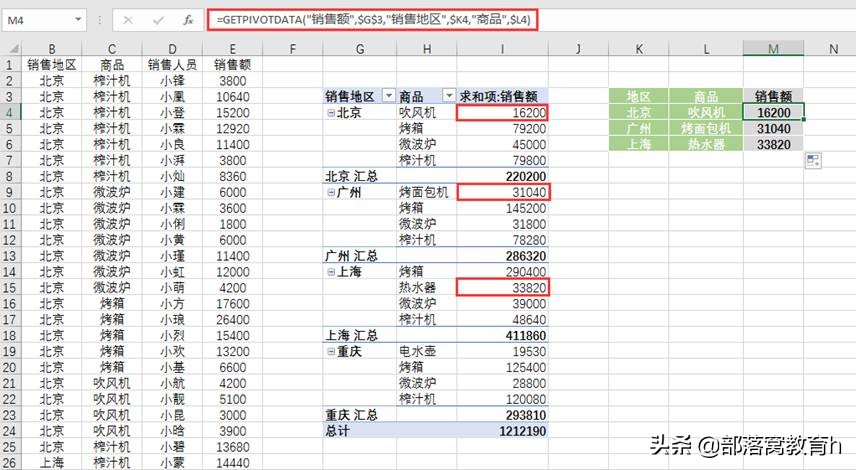
Task: Select the 上海 汇总 total 411860
Action: 502,335
